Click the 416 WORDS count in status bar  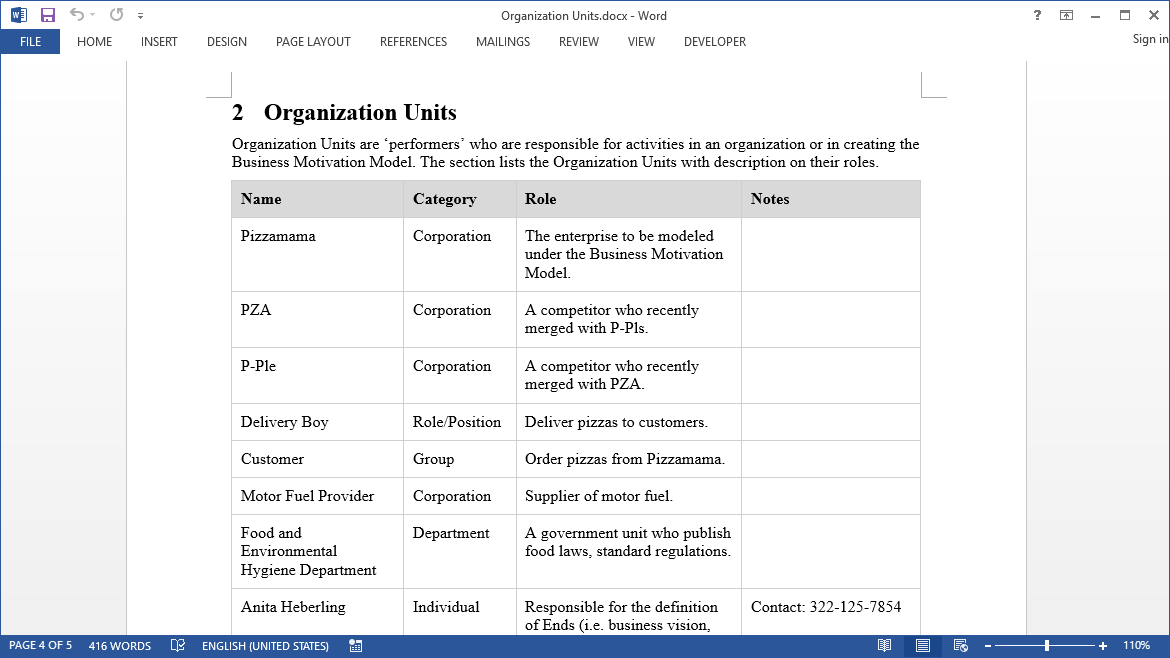pos(119,645)
